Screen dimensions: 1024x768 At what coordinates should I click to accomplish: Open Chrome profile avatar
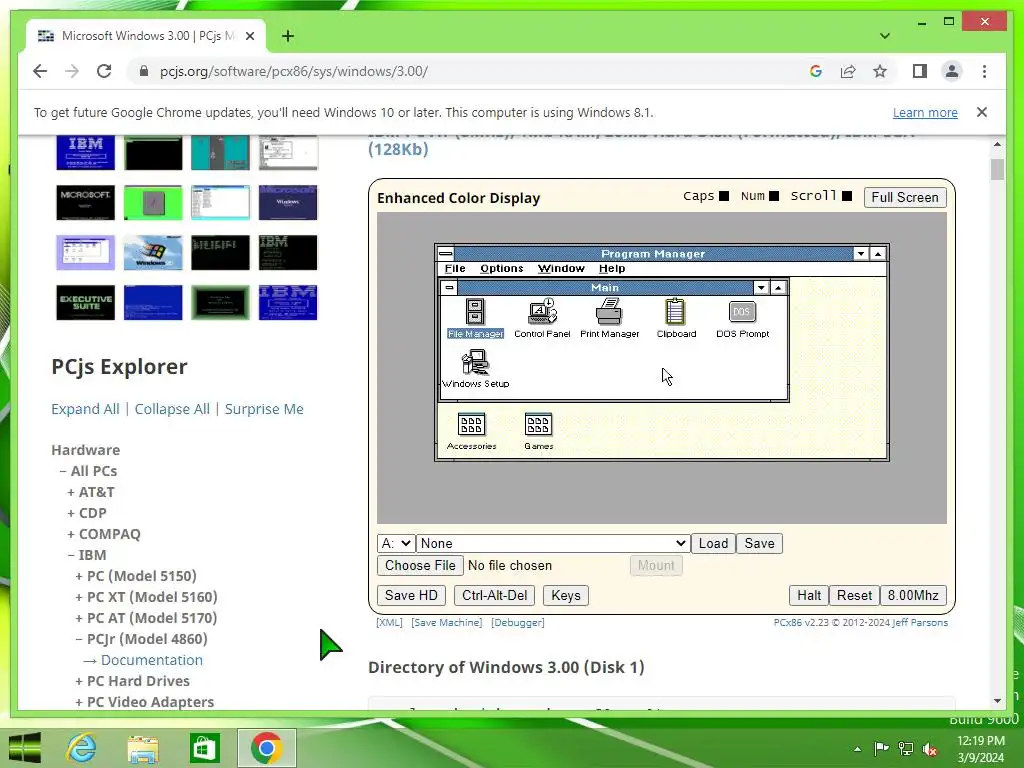pos(952,71)
